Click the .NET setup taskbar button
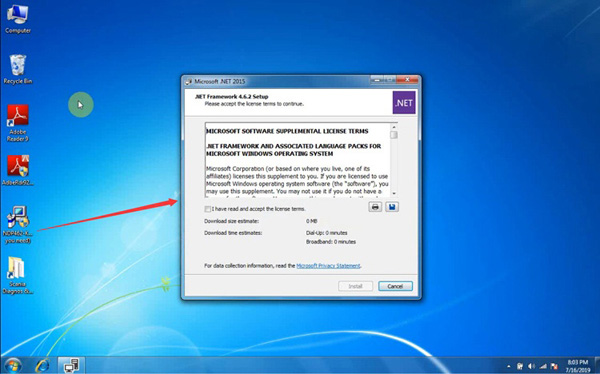This screenshot has height=374, width=600. click(x=71, y=366)
